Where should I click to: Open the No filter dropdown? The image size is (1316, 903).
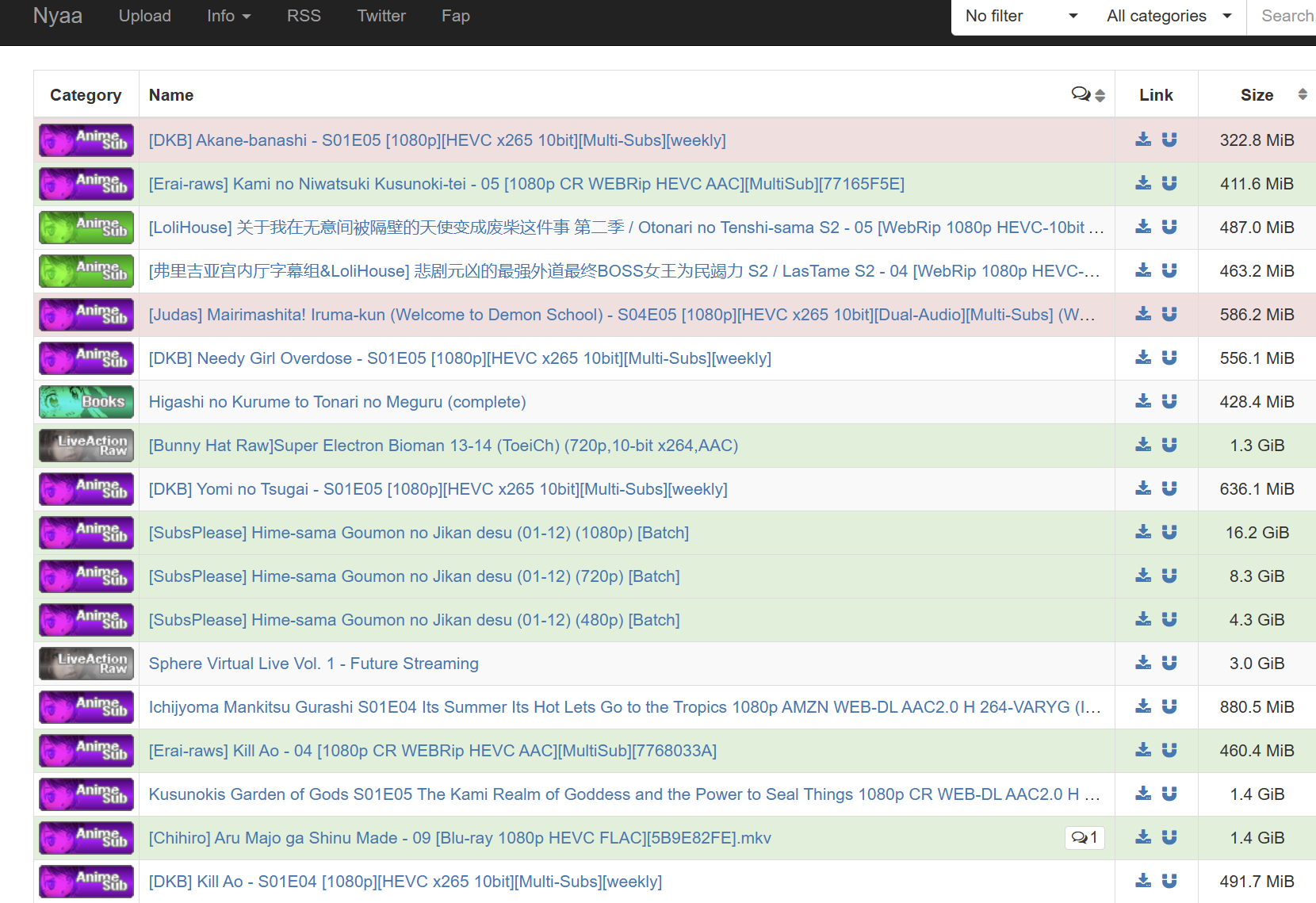pyautogui.click(x=1021, y=16)
